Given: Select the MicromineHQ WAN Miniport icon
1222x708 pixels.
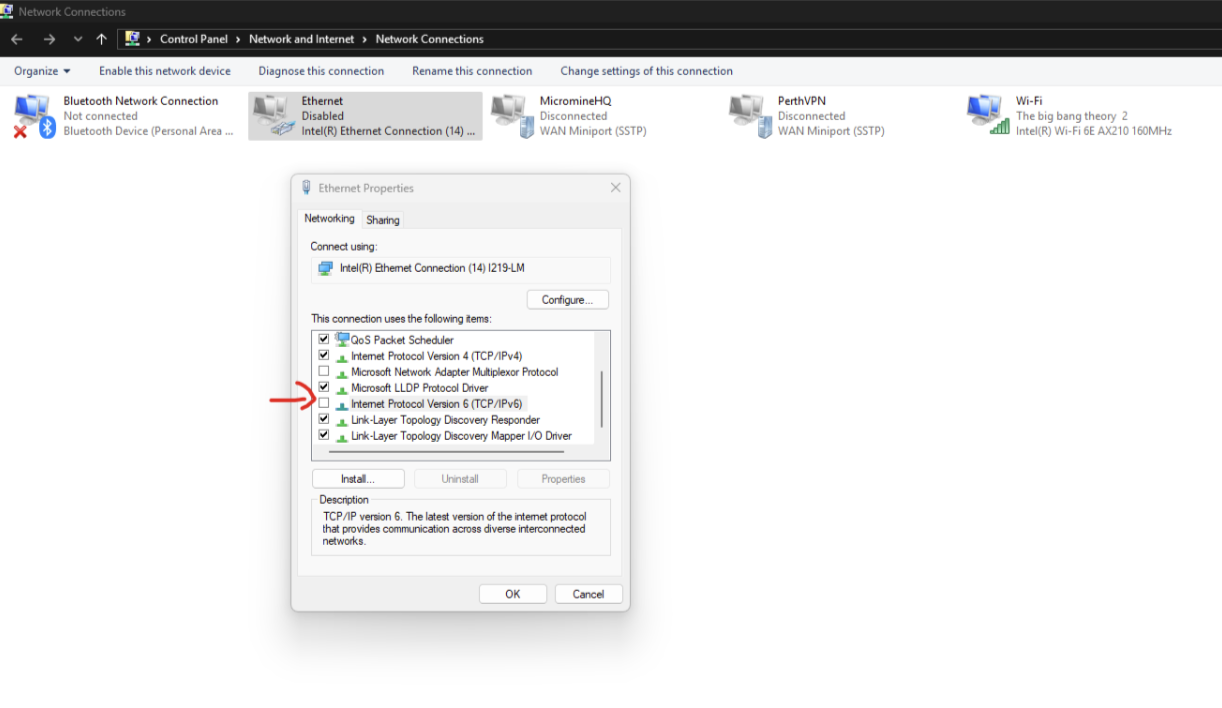Looking at the screenshot, I should pos(510,113).
